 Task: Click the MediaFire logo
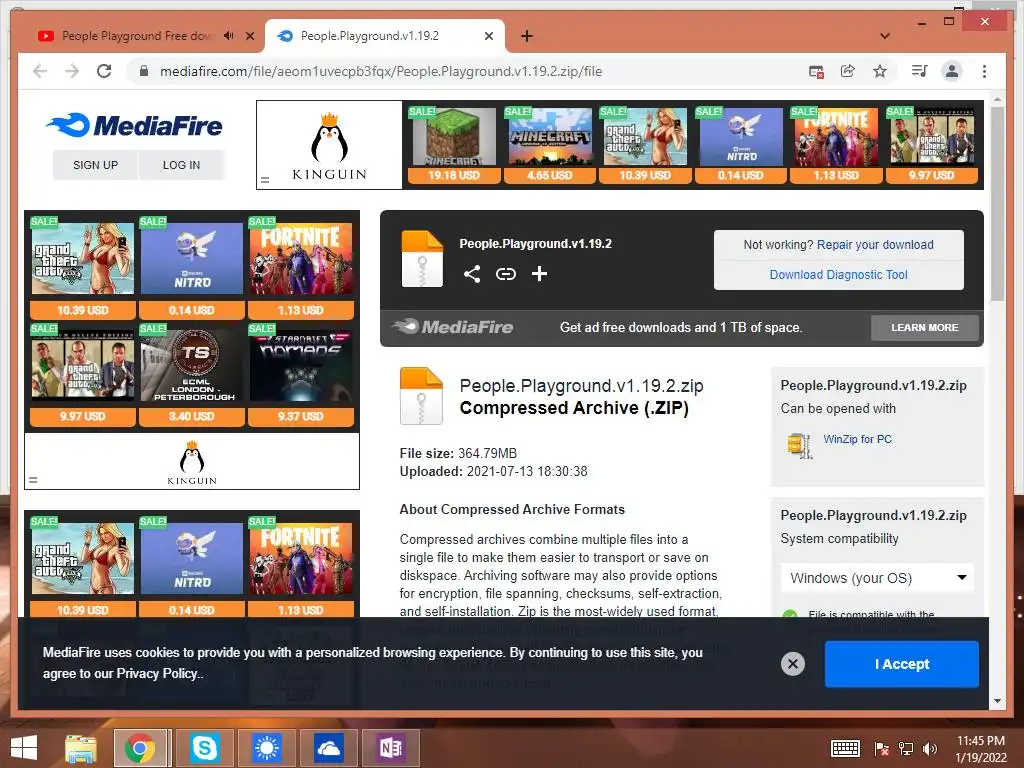click(134, 125)
